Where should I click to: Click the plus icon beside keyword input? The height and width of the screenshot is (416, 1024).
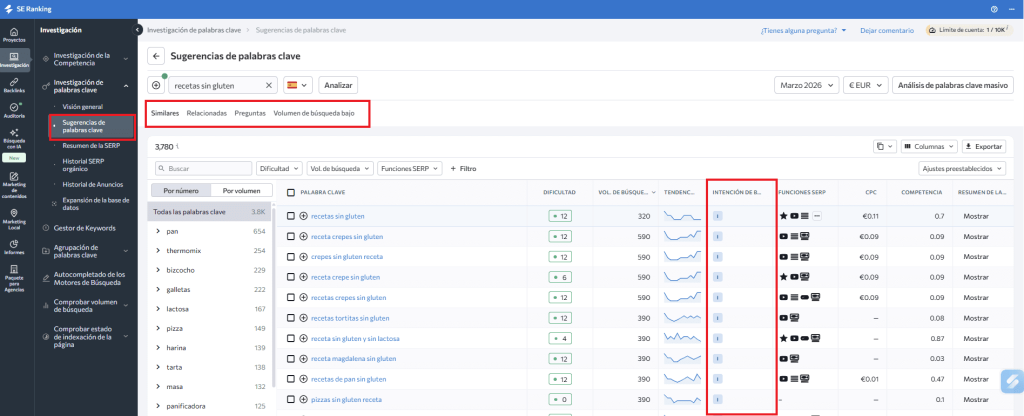click(157, 86)
